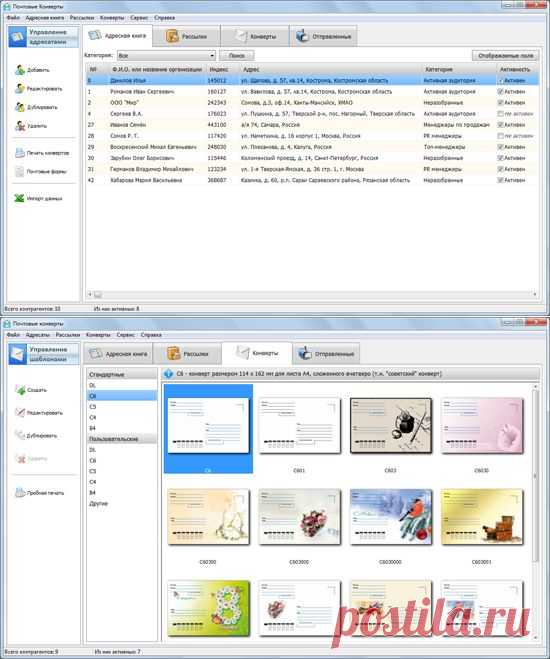Click the Поиск search button
This screenshot has height=659, width=550.
coord(237,55)
